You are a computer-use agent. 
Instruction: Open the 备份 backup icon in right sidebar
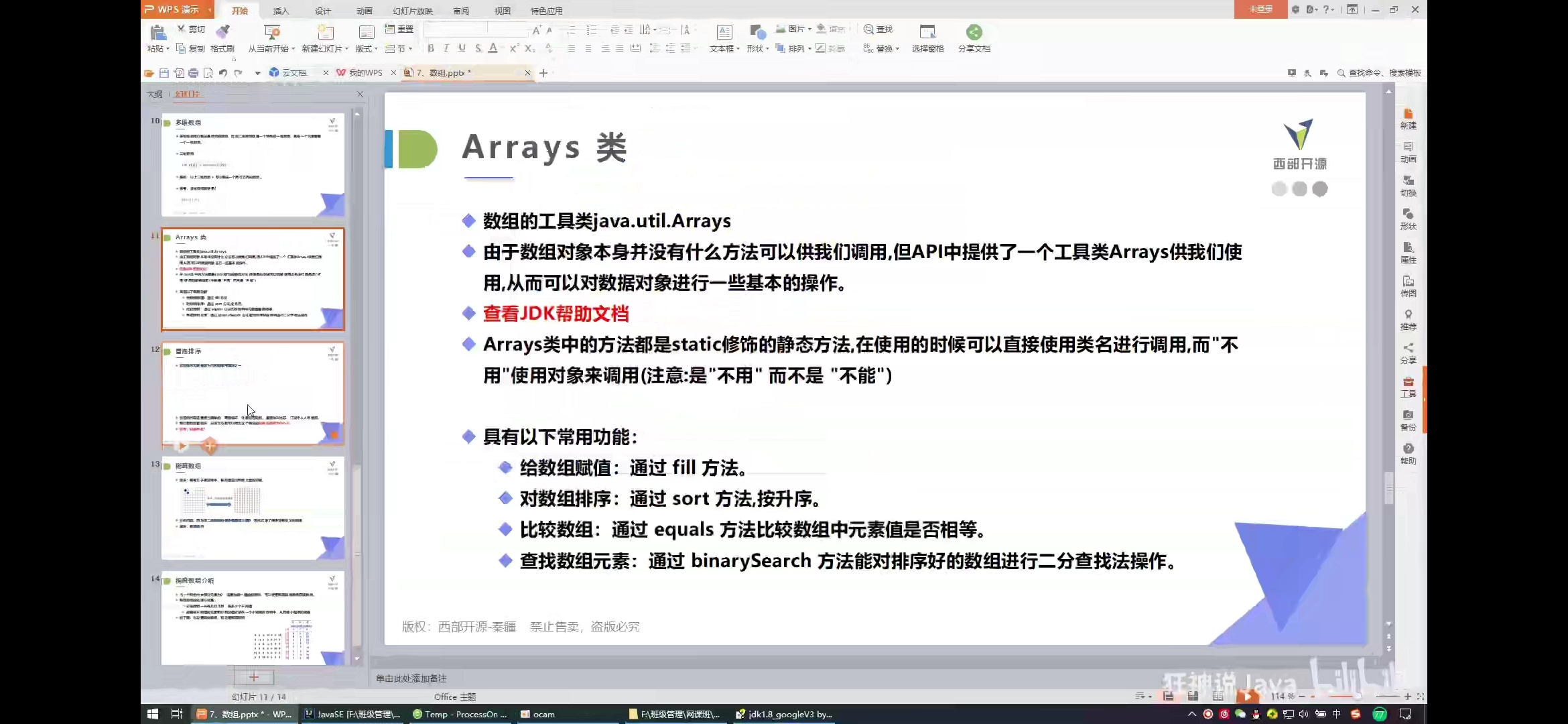click(x=1408, y=420)
